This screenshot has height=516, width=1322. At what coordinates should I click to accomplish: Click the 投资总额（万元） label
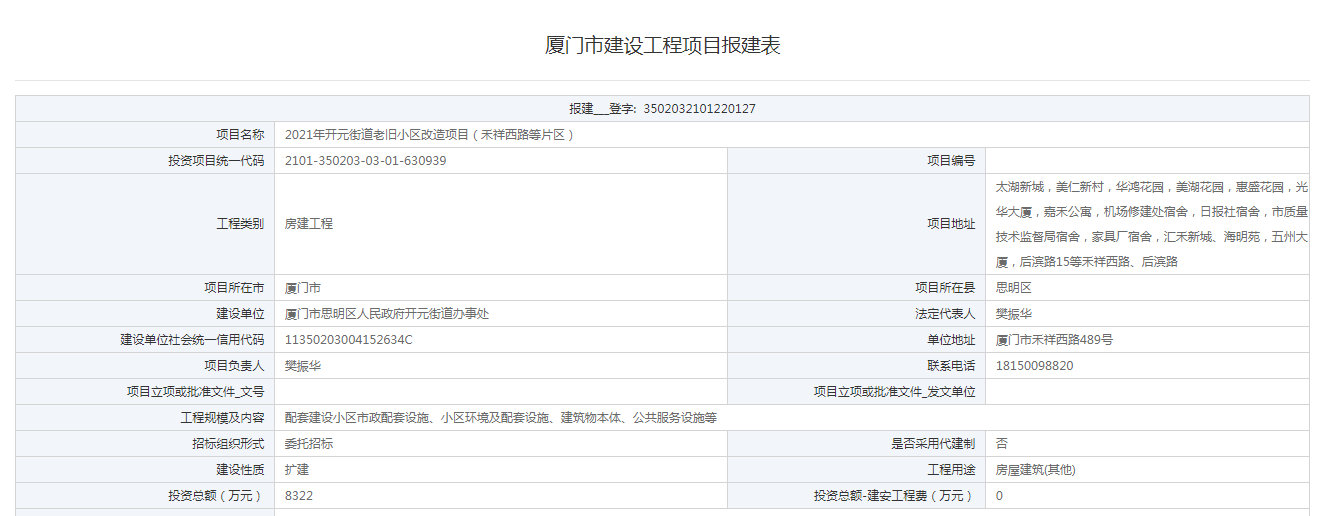[x=216, y=495]
